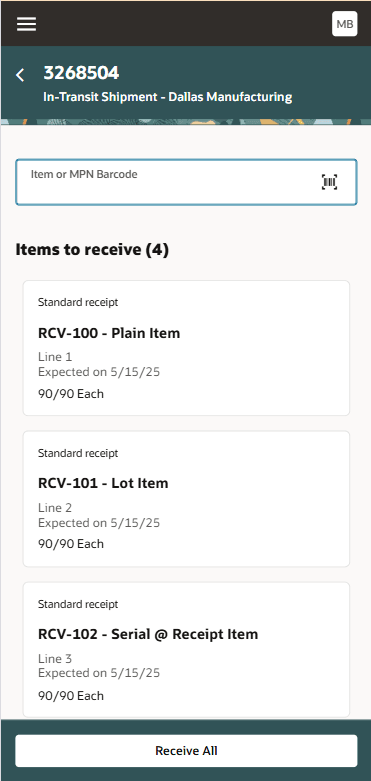Screen dimensions: 371x781
Task: Click Standard receipt label on RCV-100 card
Action: (x=78, y=302)
